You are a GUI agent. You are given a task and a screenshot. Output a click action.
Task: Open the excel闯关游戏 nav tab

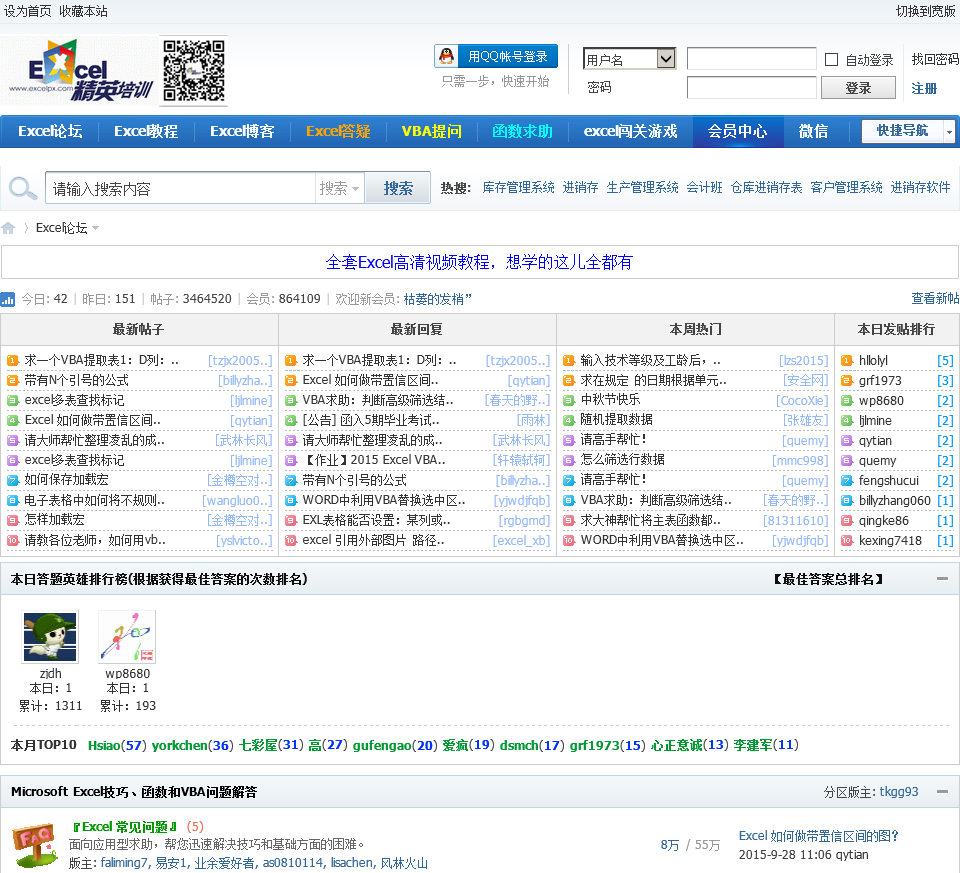click(630, 131)
